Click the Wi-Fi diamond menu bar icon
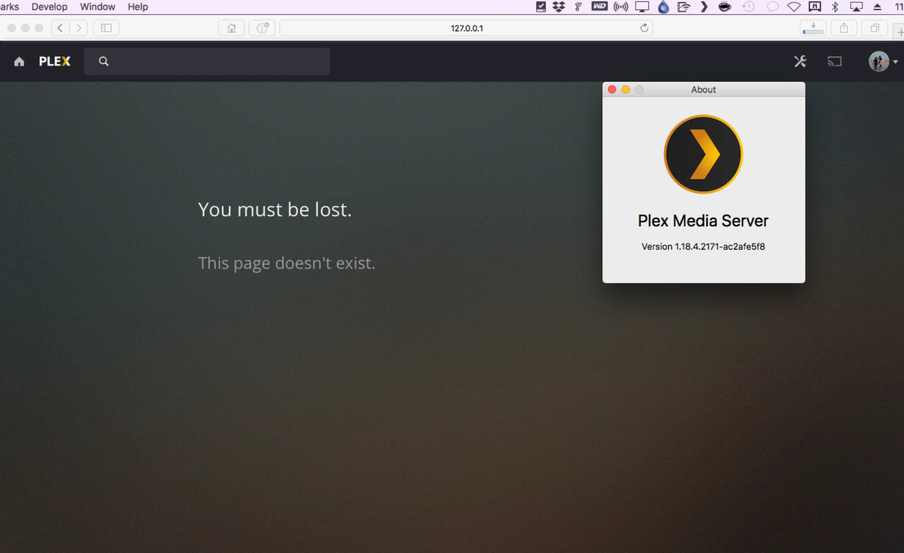The width and height of the screenshot is (904, 553). [x=794, y=7]
